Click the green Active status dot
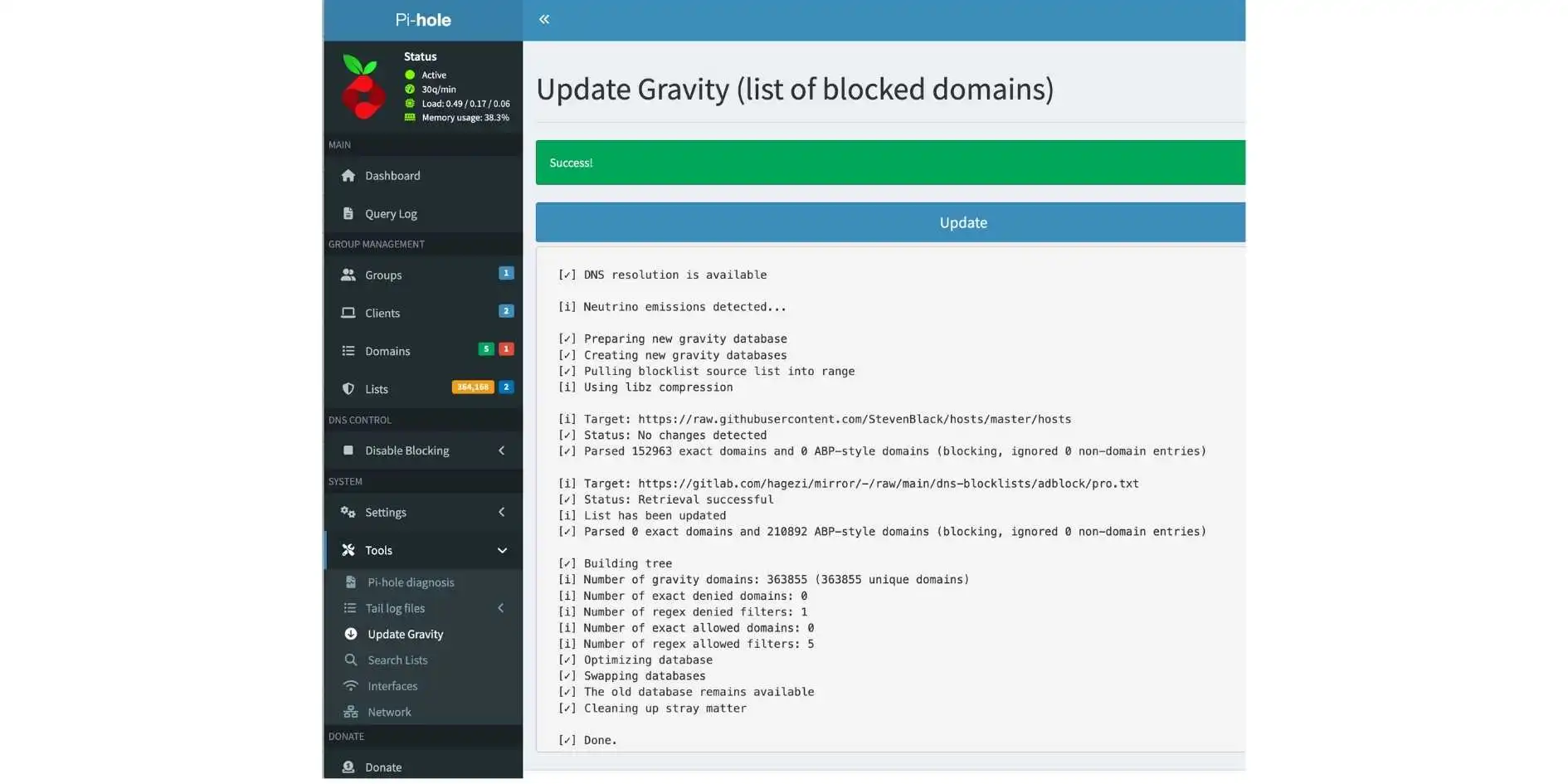The height and width of the screenshot is (784, 1568). (x=410, y=75)
